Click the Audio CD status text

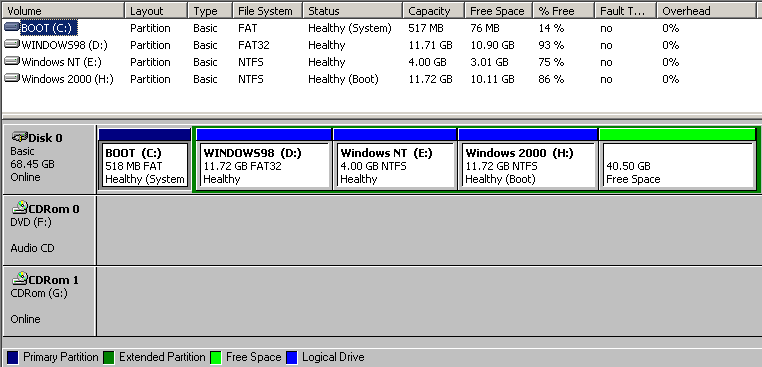click(x=32, y=248)
